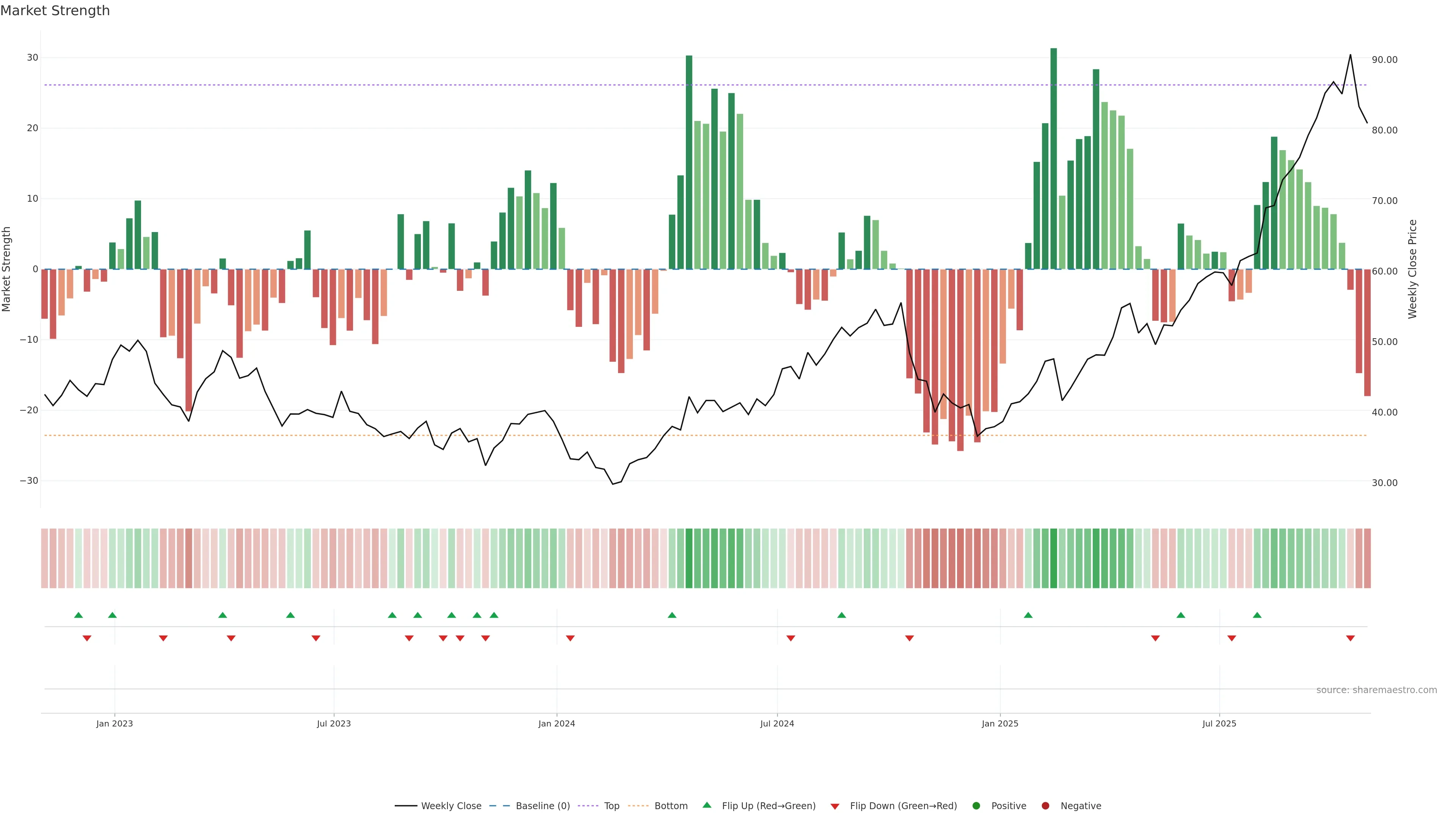Click the red Negative legend dot
This screenshot has width=1456, height=819.
1045,806
